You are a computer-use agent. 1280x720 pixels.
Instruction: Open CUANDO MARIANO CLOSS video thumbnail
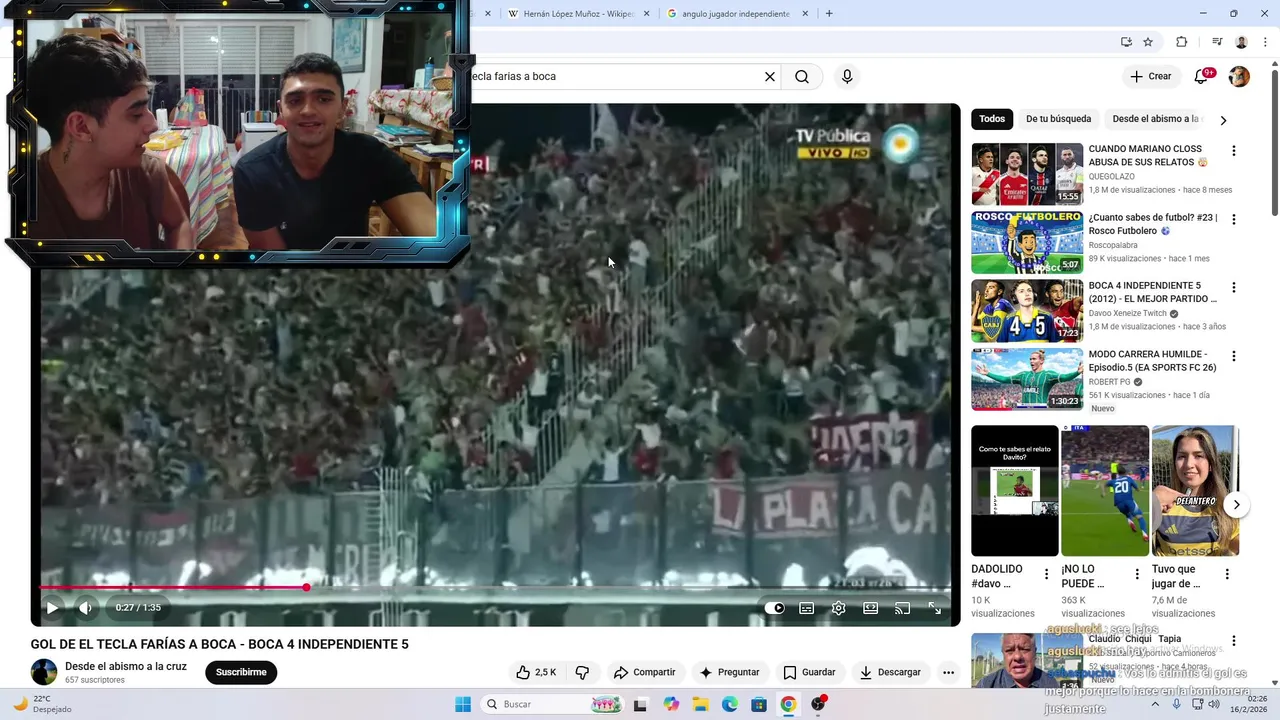(x=1027, y=174)
